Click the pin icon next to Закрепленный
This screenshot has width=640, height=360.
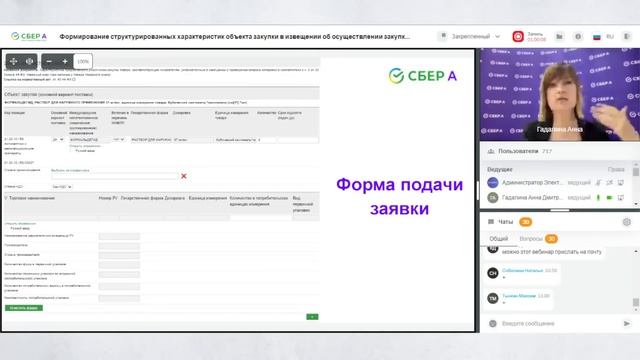[x=443, y=36]
